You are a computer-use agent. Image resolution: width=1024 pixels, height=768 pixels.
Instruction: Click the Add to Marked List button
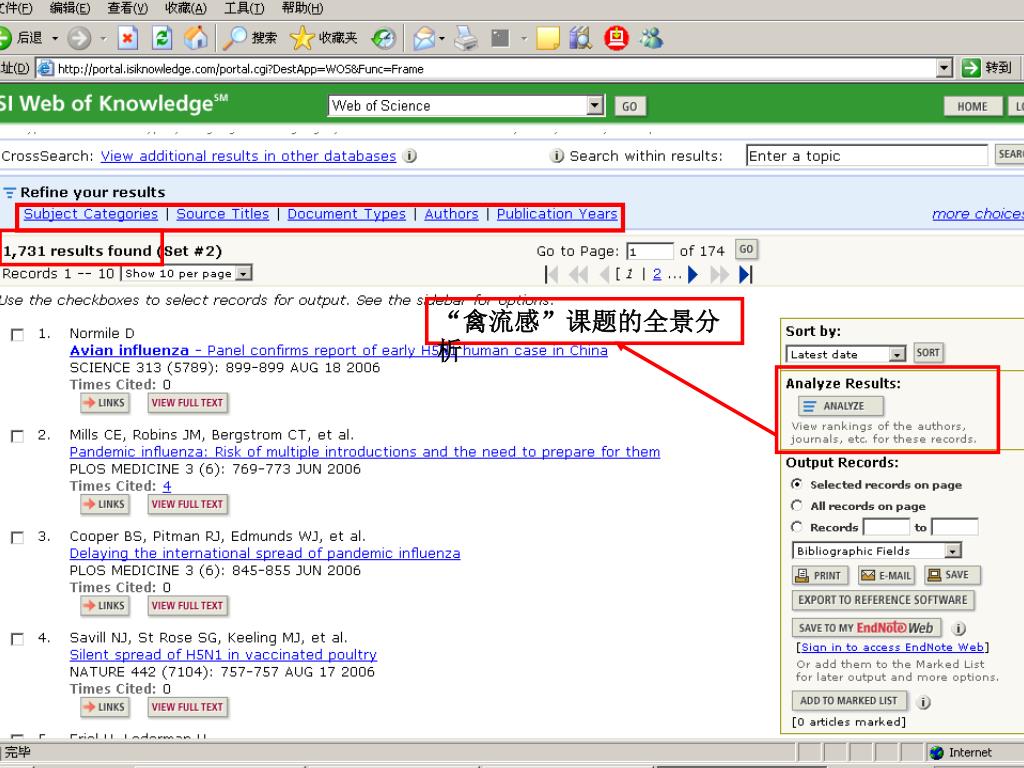(849, 701)
